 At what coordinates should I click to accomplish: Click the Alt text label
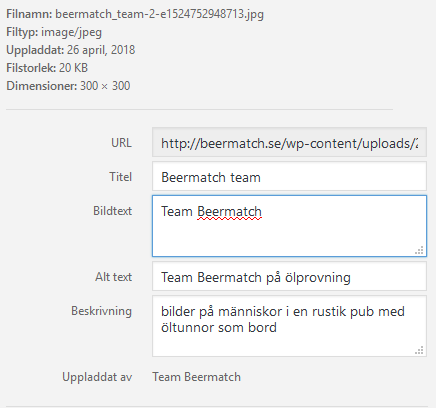(x=114, y=277)
